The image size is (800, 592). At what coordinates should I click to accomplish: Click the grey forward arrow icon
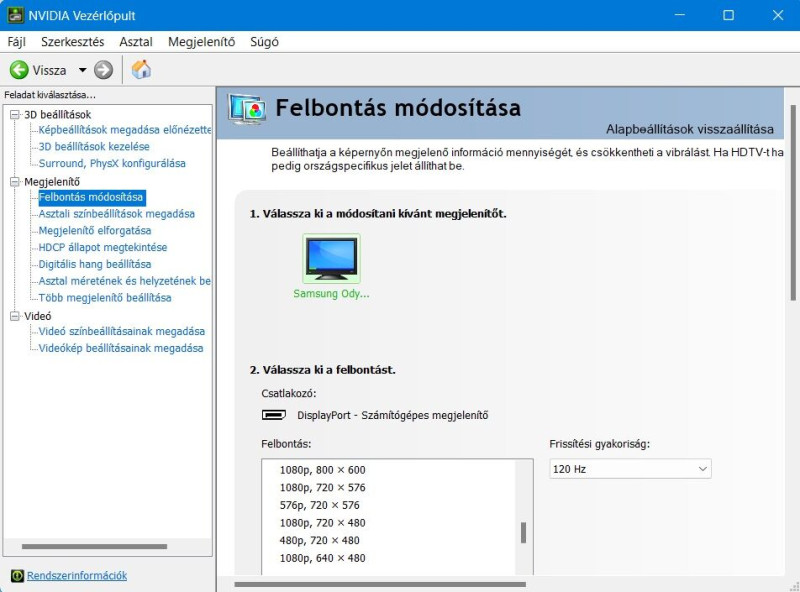point(103,70)
